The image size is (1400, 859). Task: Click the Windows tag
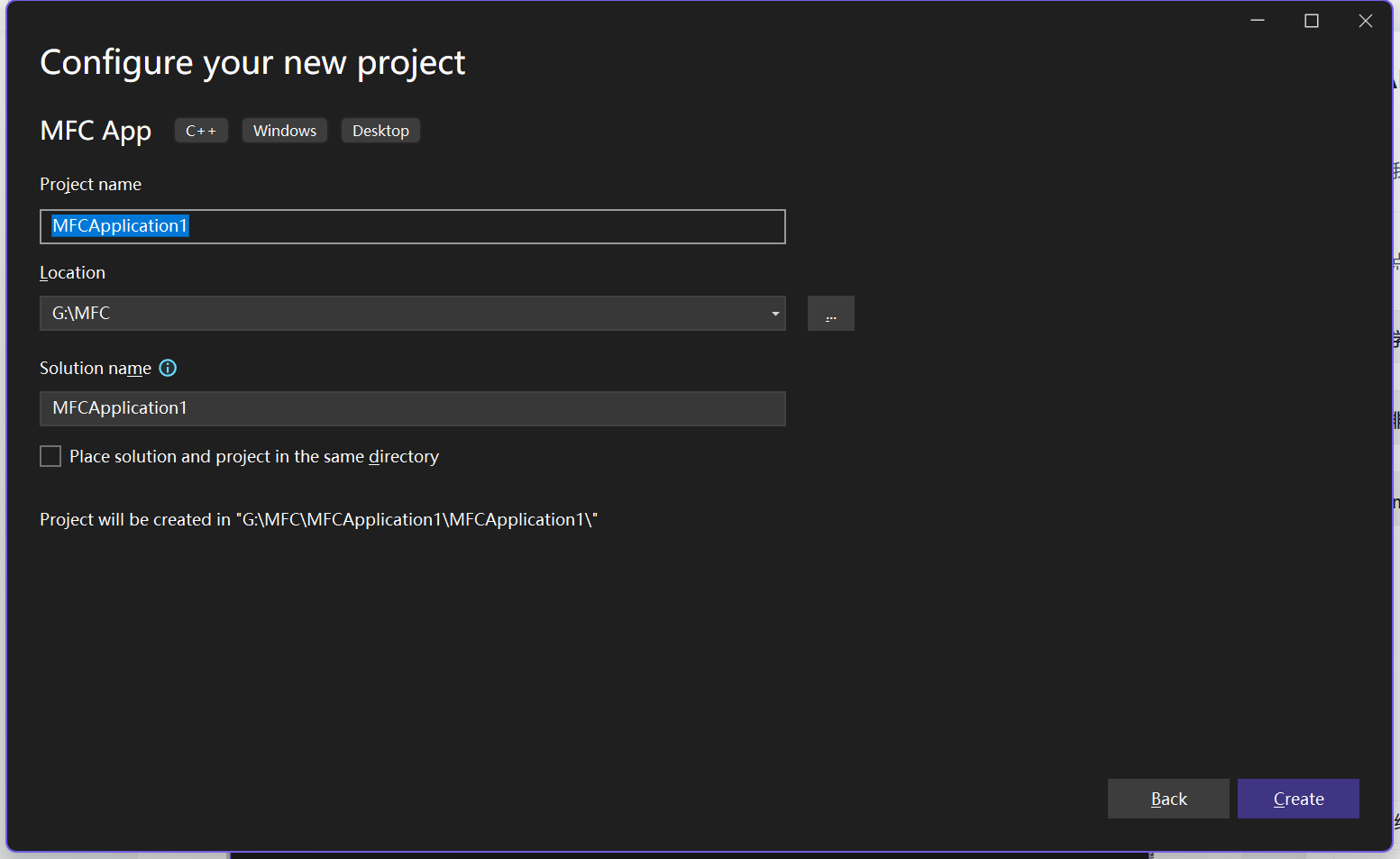[285, 131]
